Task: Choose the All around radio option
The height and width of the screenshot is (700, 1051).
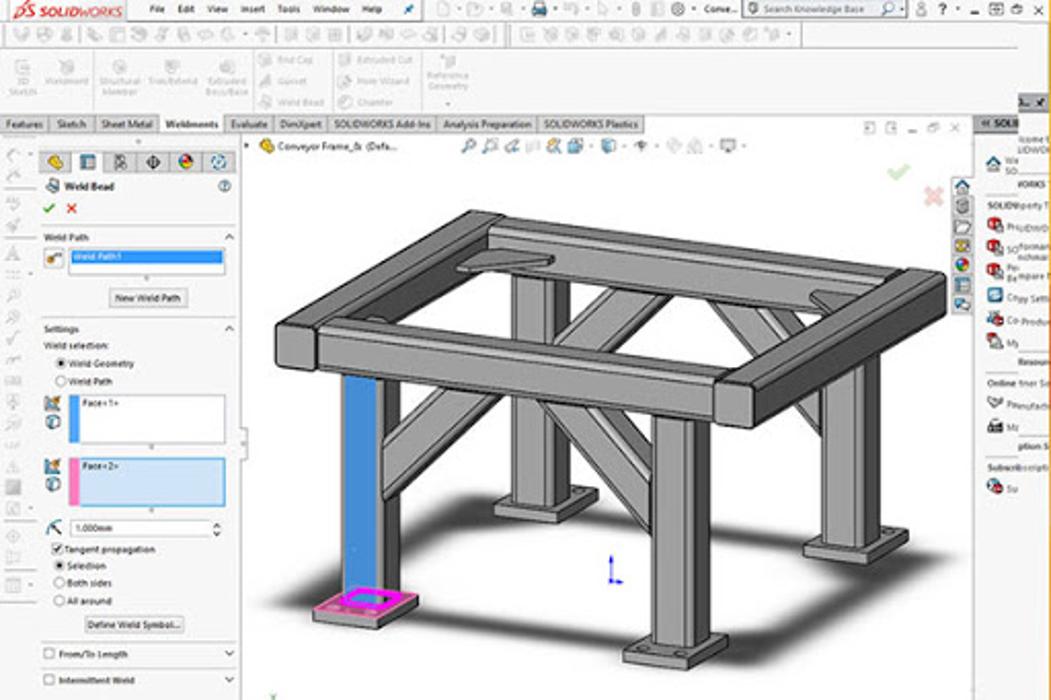Action: point(61,601)
